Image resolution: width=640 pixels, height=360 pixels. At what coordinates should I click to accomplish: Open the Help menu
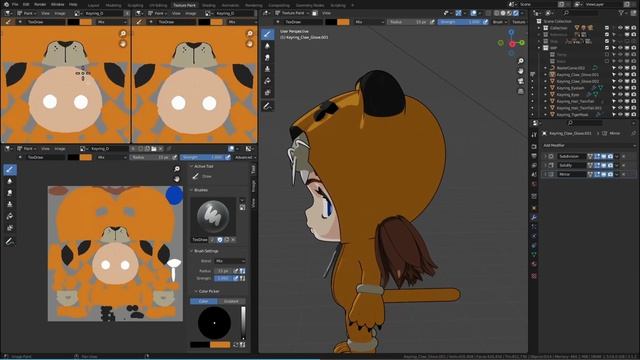pyautogui.click(x=73, y=4)
